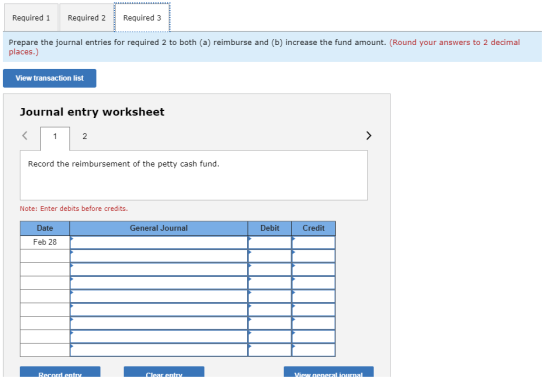560x378 pixels.
Task: Go to next journal entry arrow
Action: (x=369, y=136)
